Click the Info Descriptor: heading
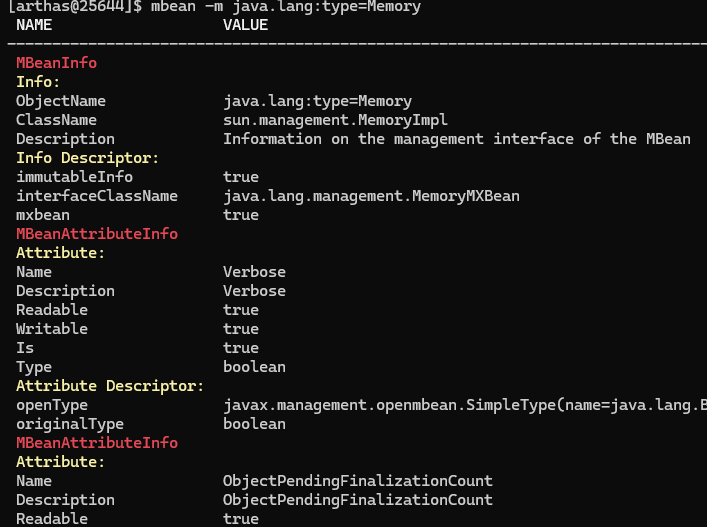The width and height of the screenshot is (707, 527). click(x=88, y=158)
